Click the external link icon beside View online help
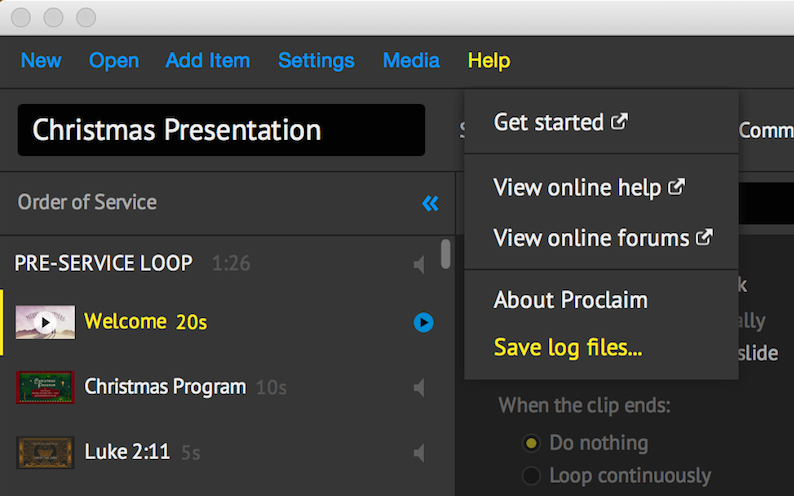794x496 pixels. coord(677,187)
